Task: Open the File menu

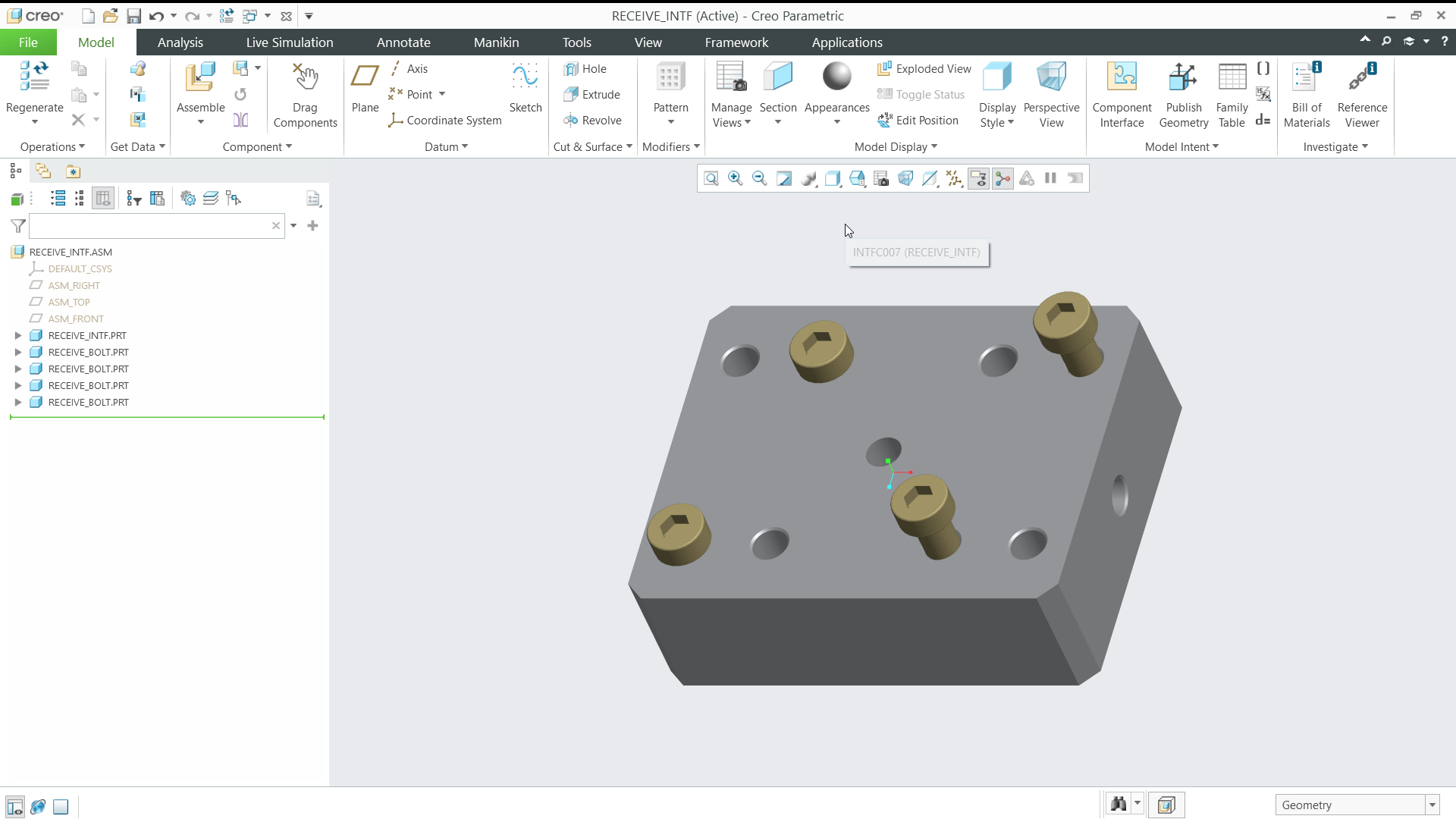Action: pyautogui.click(x=28, y=42)
